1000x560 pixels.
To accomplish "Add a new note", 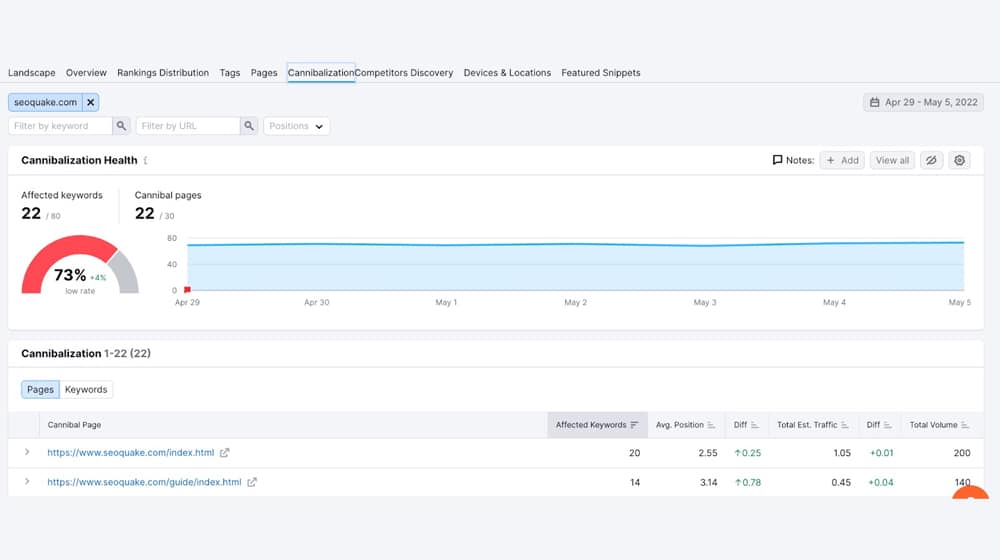I will [x=842, y=160].
